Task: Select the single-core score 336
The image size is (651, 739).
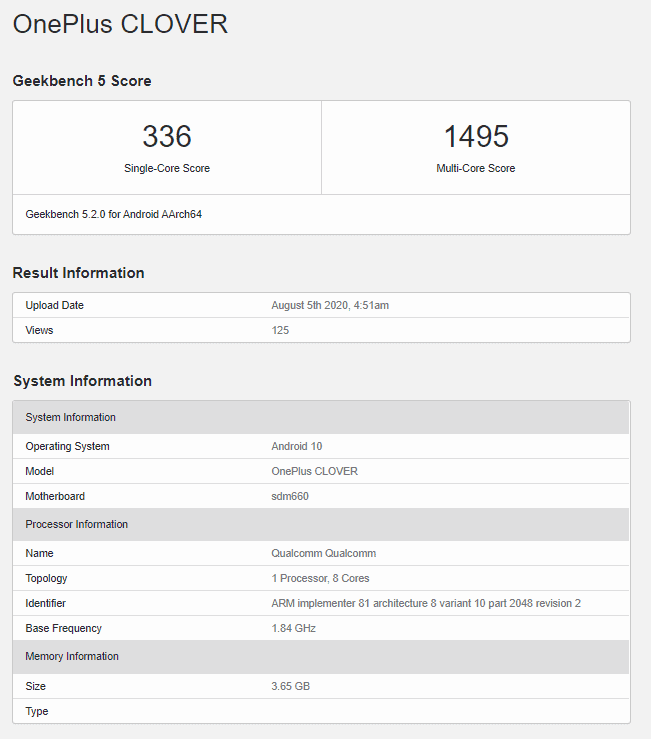Action: click(167, 136)
